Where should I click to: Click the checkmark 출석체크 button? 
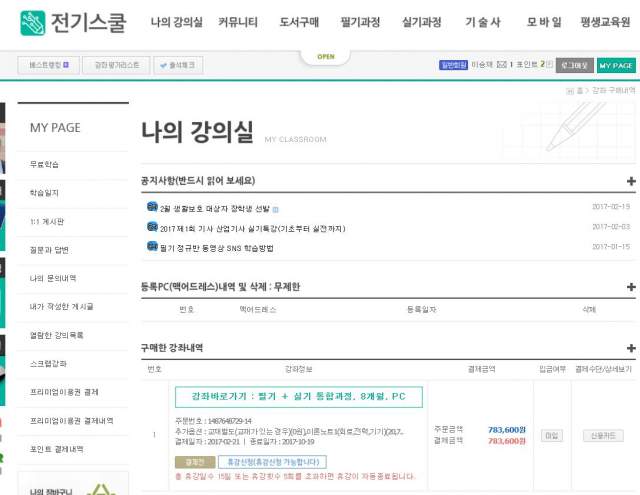click(179, 65)
